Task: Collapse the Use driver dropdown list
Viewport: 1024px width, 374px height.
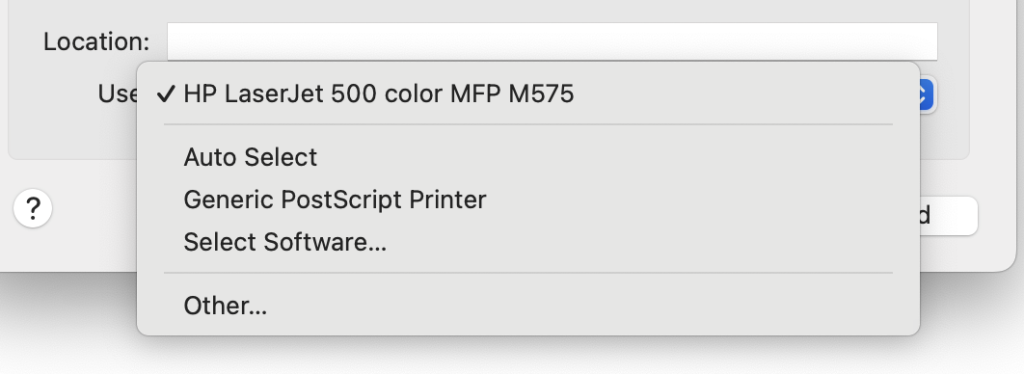Action: click(x=928, y=95)
